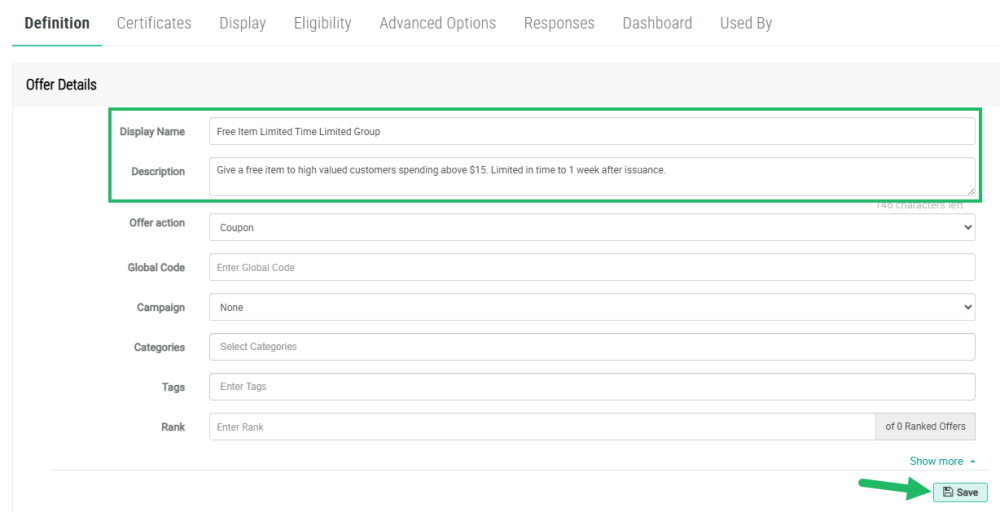View the Dashboard tab
Screen dimensions: 1000x512
[657, 23]
